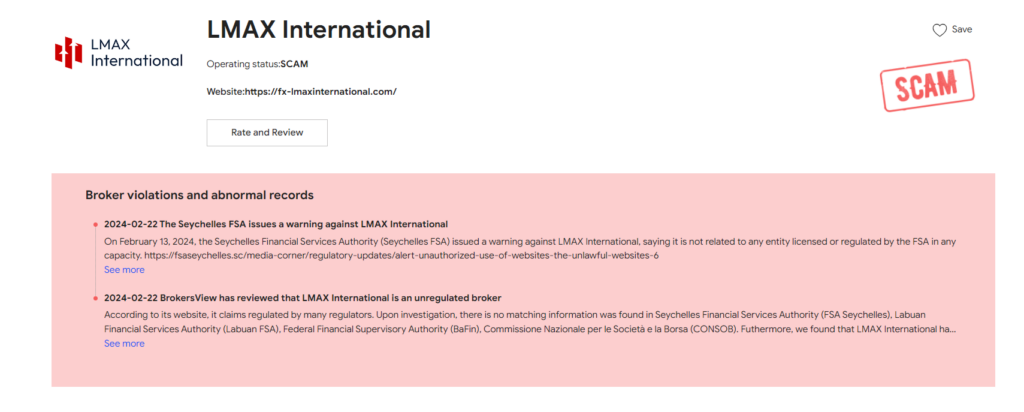Viewport: 1024px width, 412px height.
Task: Select the Seychelles FSA warning headline
Action: [x=275, y=224]
